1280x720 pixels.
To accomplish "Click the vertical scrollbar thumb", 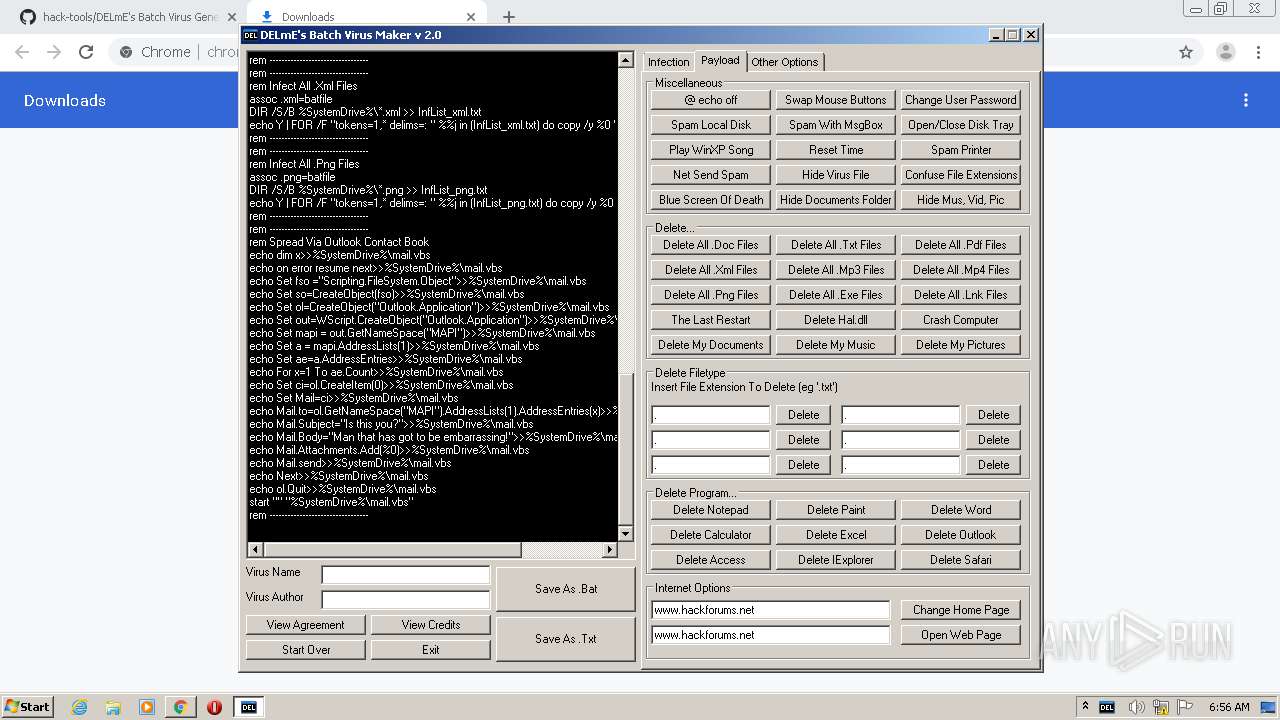I will pos(626,447).
